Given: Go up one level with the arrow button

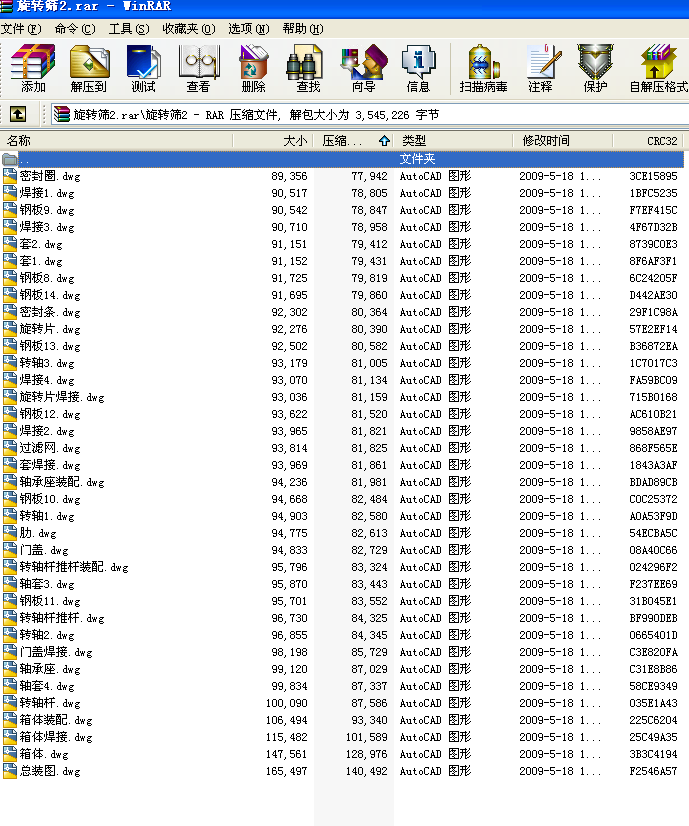Looking at the screenshot, I should [x=18, y=114].
